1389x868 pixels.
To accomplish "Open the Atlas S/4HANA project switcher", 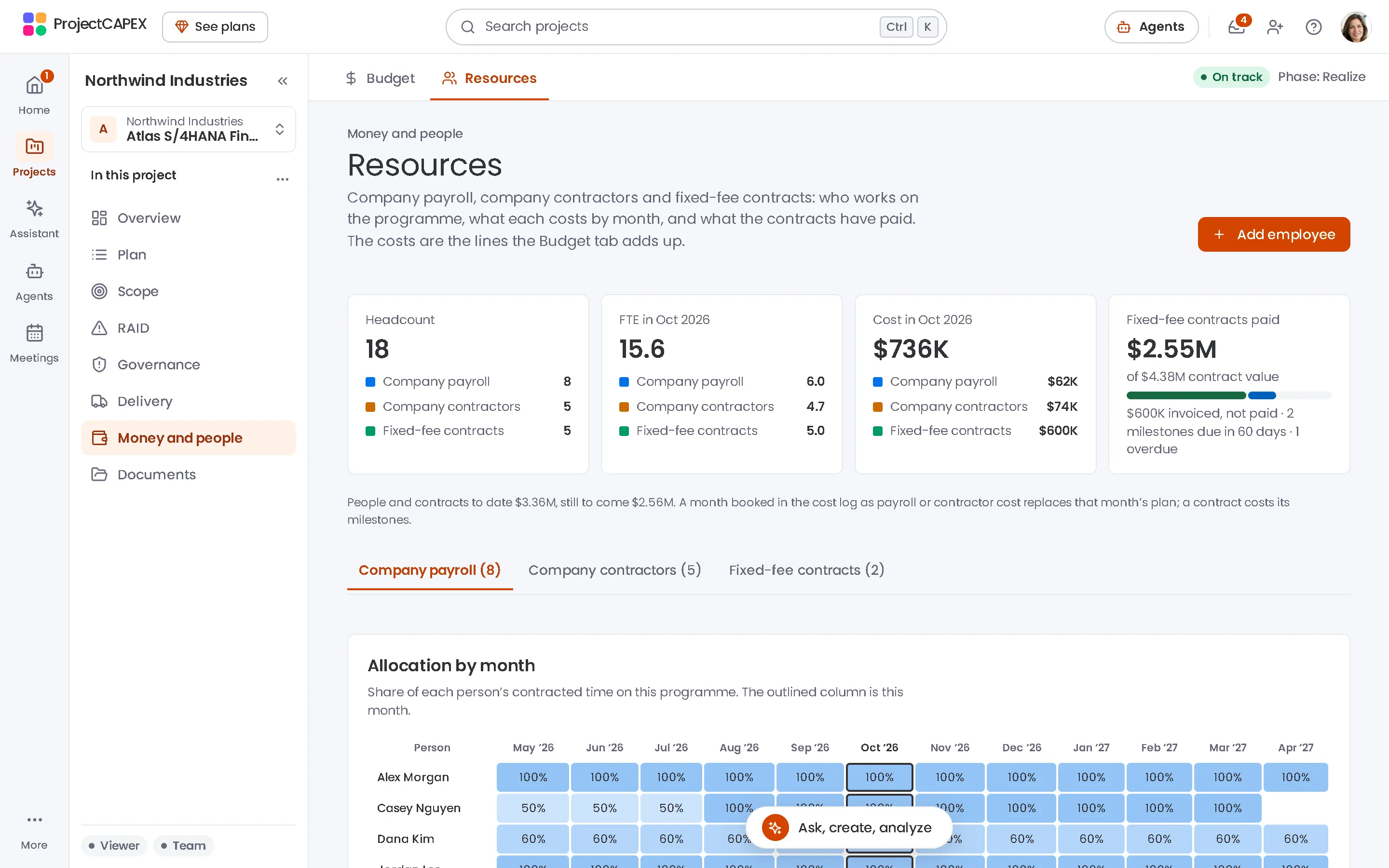I will click(x=188, y=129).
